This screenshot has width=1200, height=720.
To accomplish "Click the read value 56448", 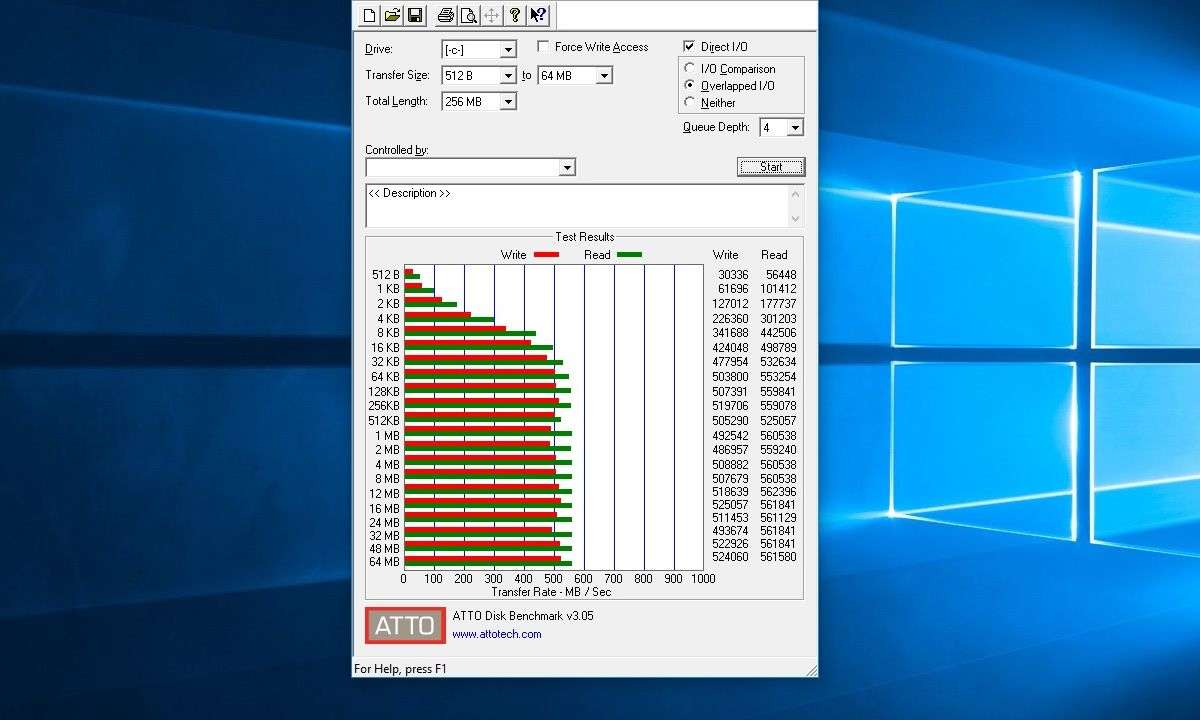I will point(781,275).
